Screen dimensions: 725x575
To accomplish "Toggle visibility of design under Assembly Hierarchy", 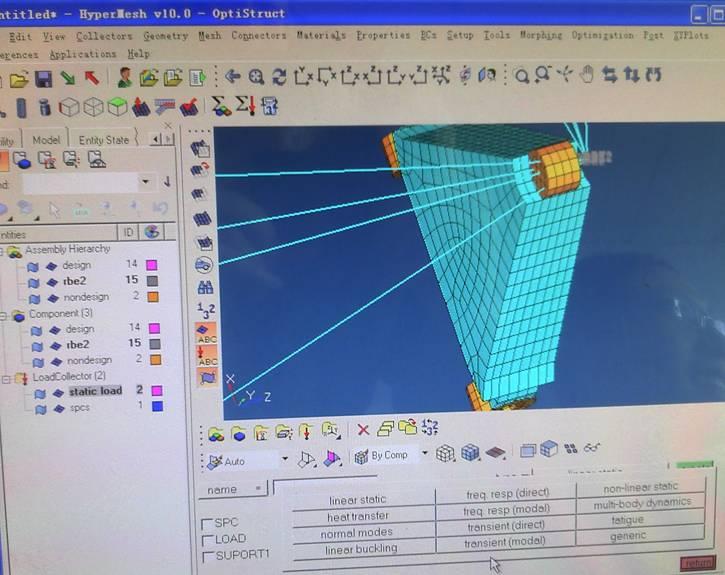I will pos(32,267).
